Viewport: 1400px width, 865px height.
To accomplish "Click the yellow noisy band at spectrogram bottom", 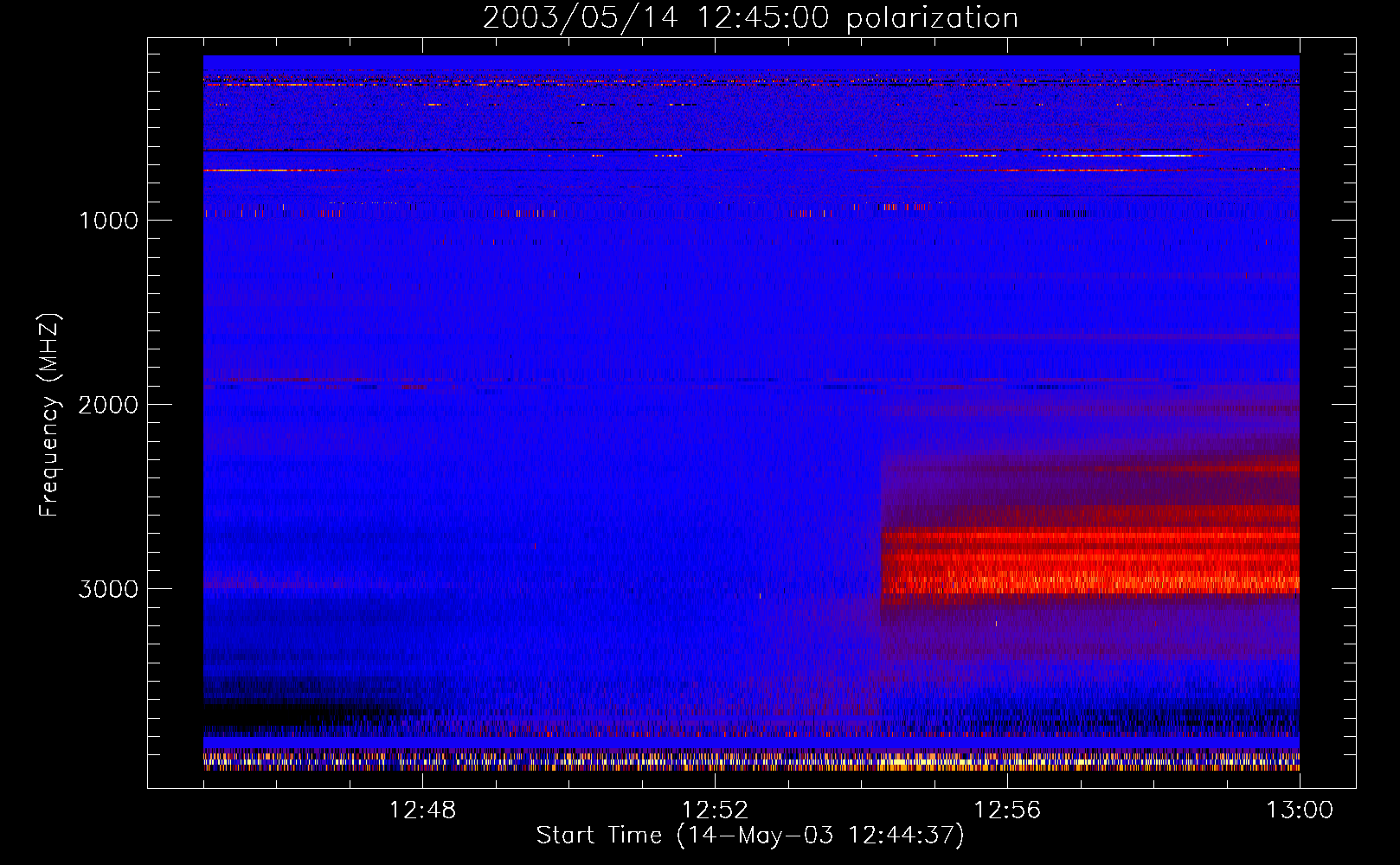I will click(751, 761).
